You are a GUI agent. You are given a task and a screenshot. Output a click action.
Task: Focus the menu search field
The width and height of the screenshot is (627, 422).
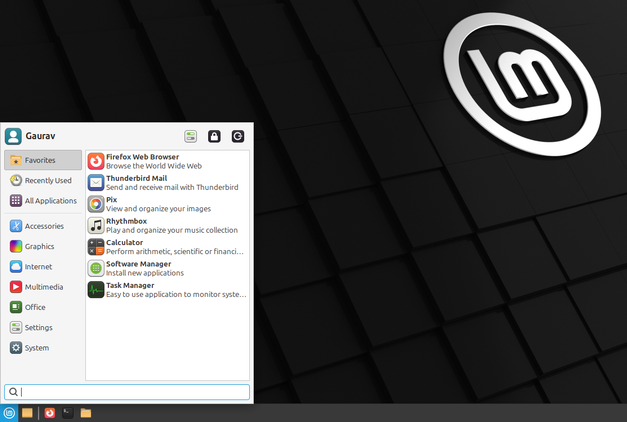pyautogui.click(x=127, y=392)
